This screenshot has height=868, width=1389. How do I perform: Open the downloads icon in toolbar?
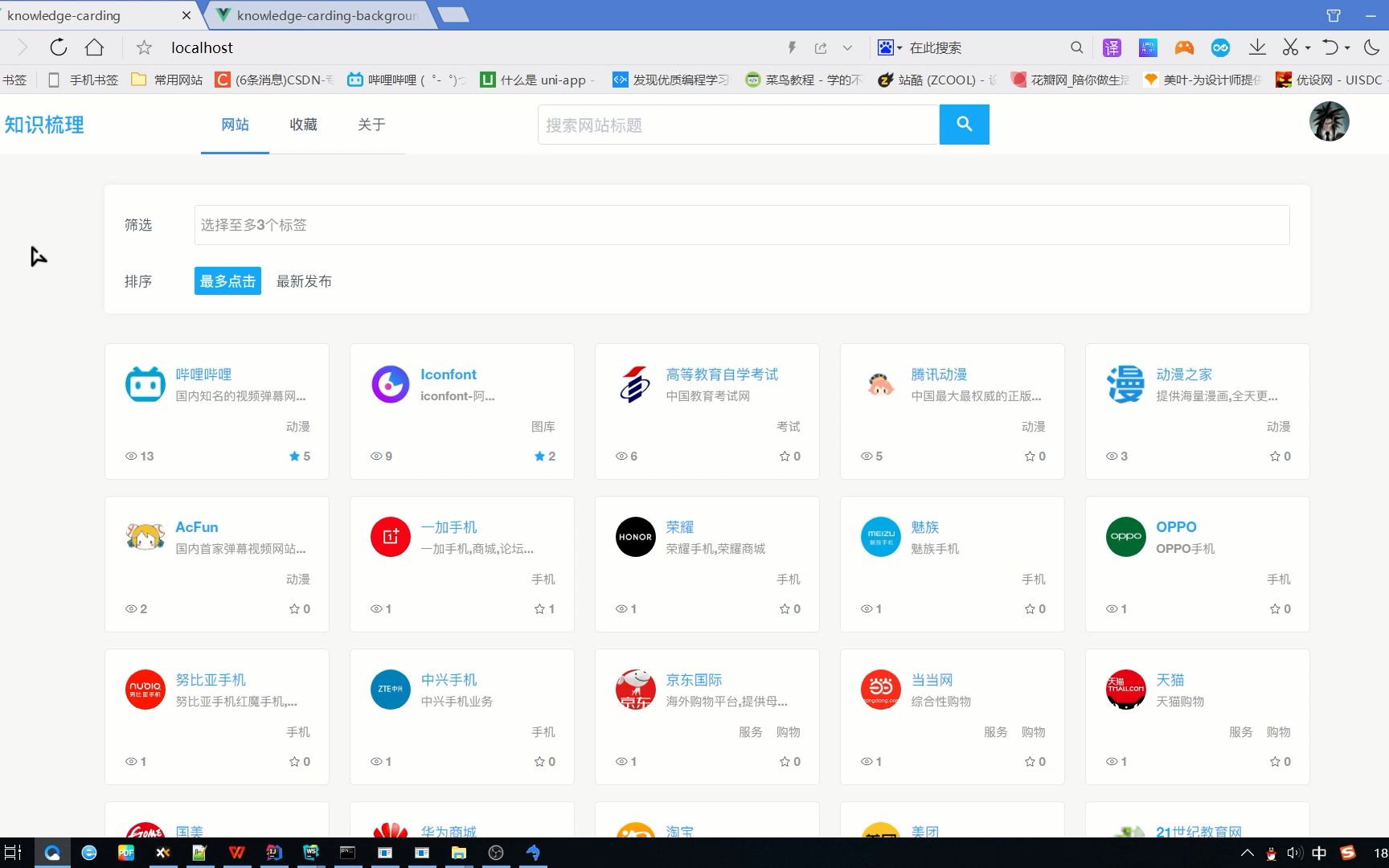point(1257,47)
